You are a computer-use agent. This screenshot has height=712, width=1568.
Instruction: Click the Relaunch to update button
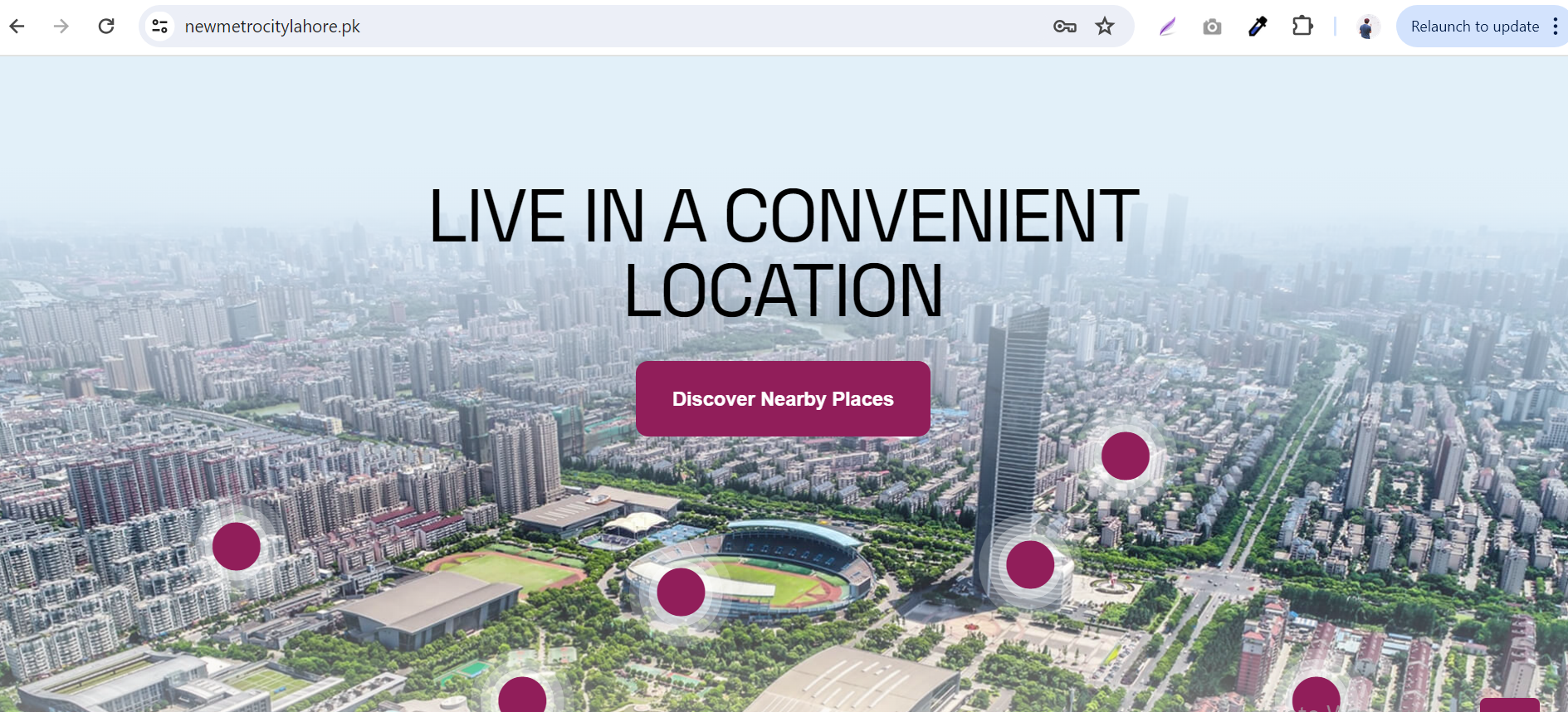[1474, 27]
